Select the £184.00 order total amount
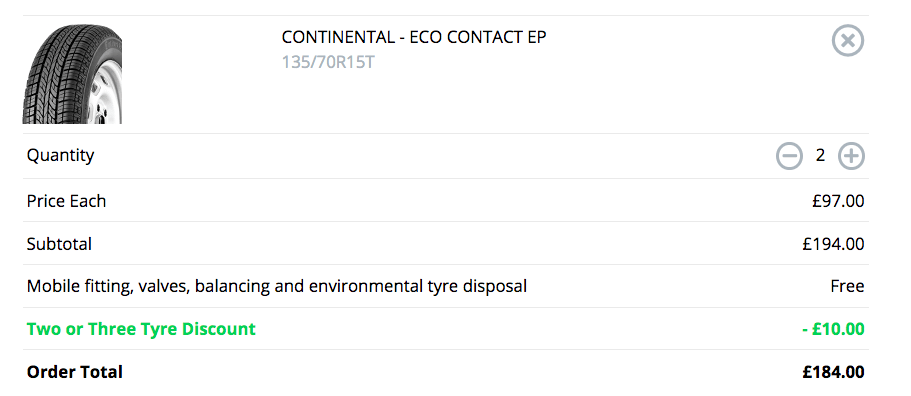 [x=834, y=372]
